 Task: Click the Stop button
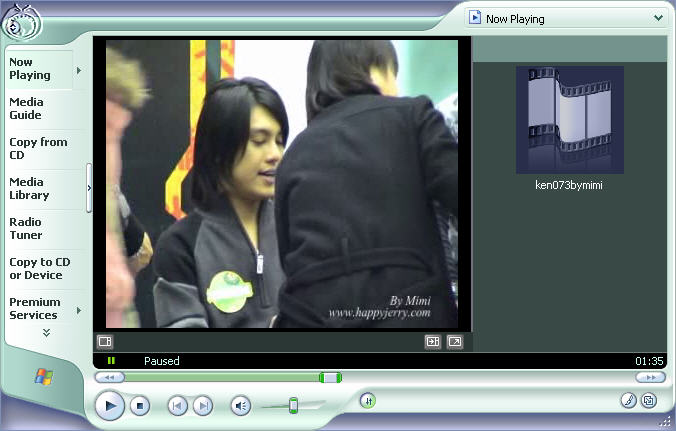[140, 406]
